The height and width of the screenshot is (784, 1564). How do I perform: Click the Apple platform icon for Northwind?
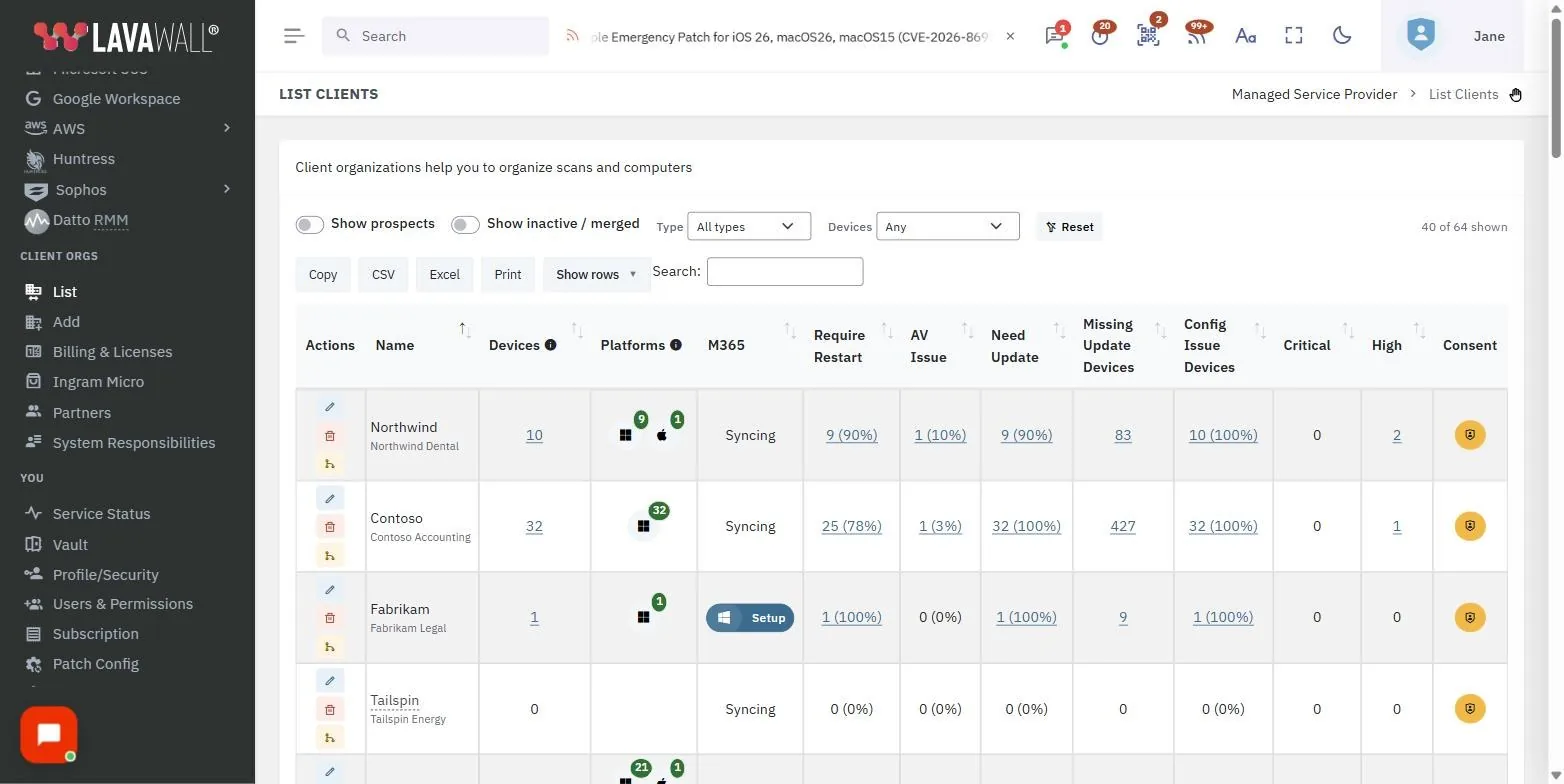[x=662, y=435]
